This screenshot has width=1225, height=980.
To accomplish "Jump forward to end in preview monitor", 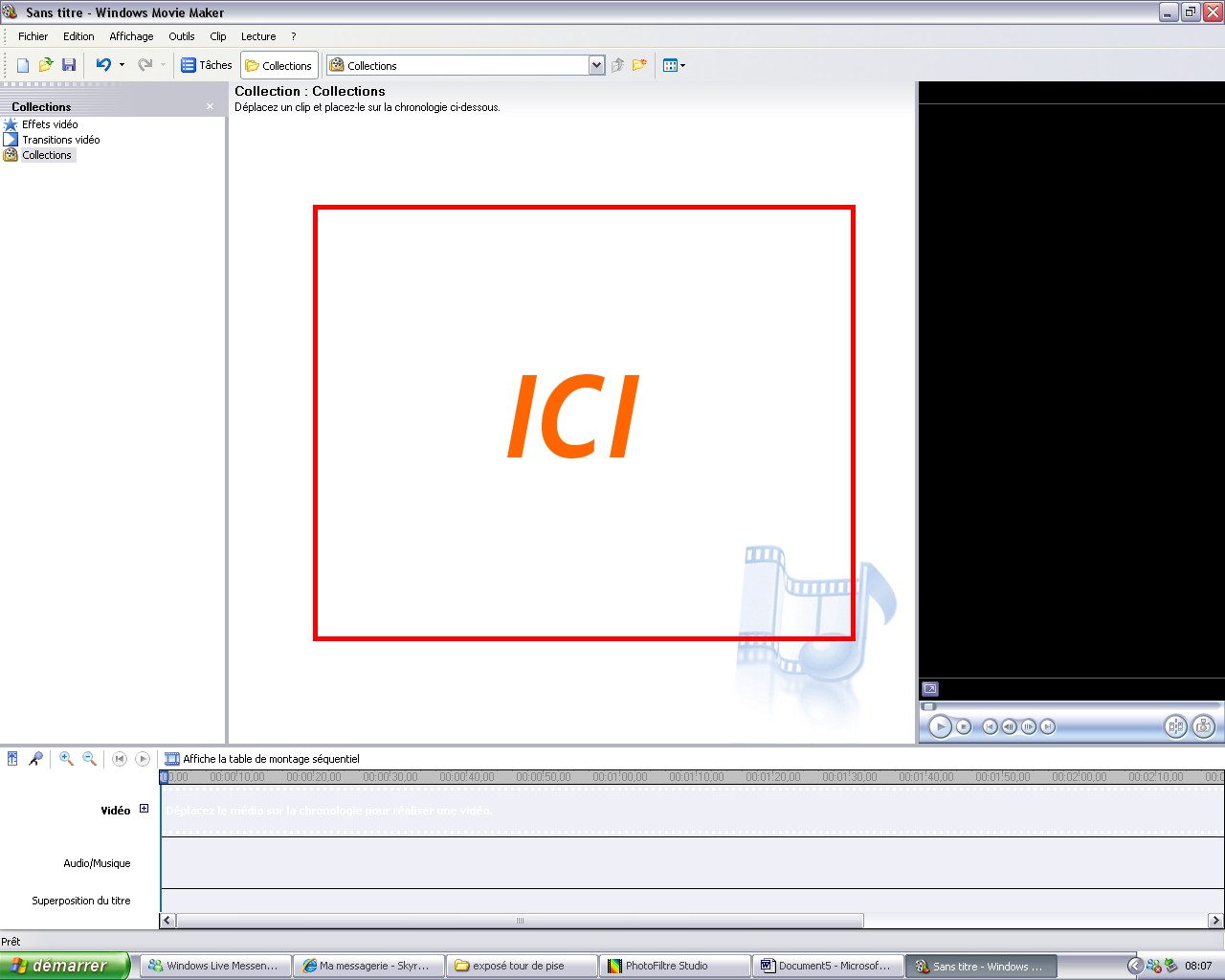I will coord(1048,727).
